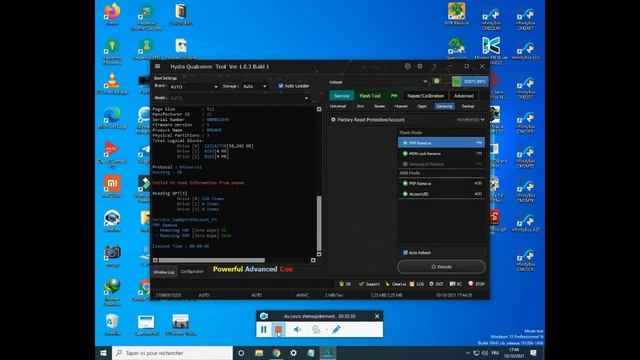Stop the screen recording with orange button
Viewport: 640px width, 360px height.
(278, 329)
